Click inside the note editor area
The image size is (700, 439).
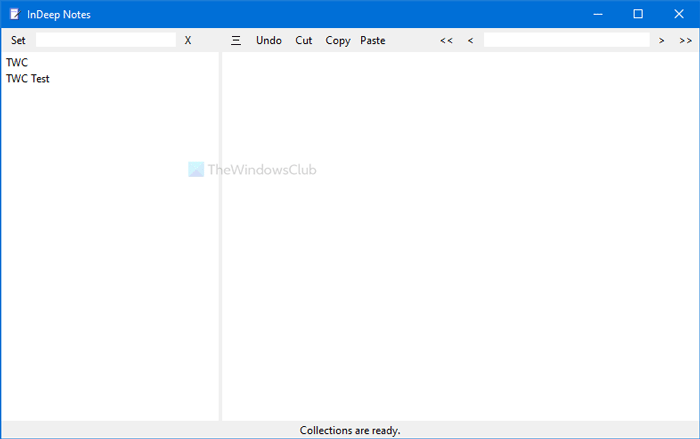460,236
